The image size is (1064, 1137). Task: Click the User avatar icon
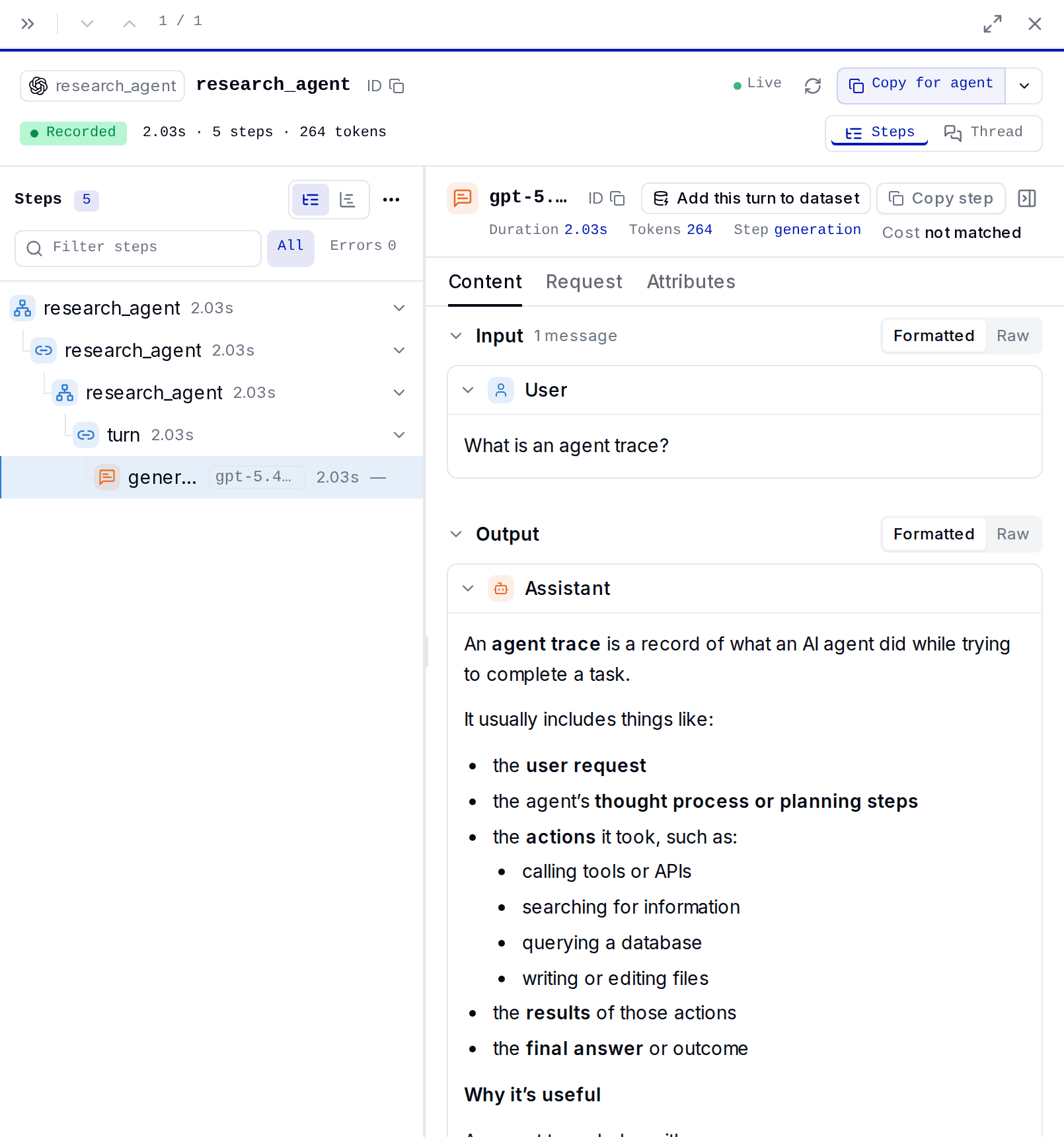(501, 390)
